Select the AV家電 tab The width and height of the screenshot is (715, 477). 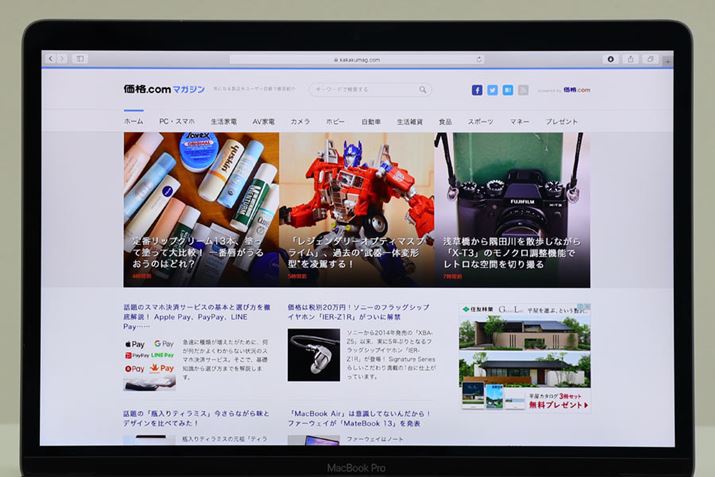pos(264,122)
